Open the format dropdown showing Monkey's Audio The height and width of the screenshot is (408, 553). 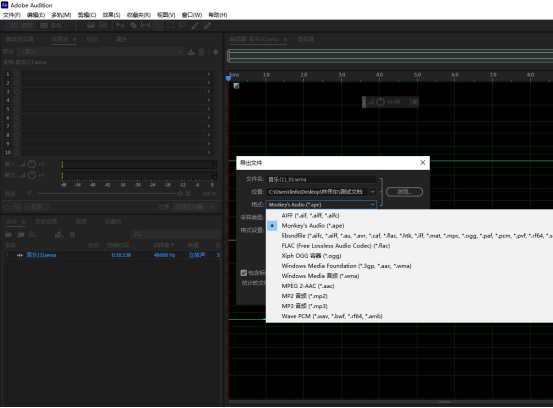click(321, 205)
